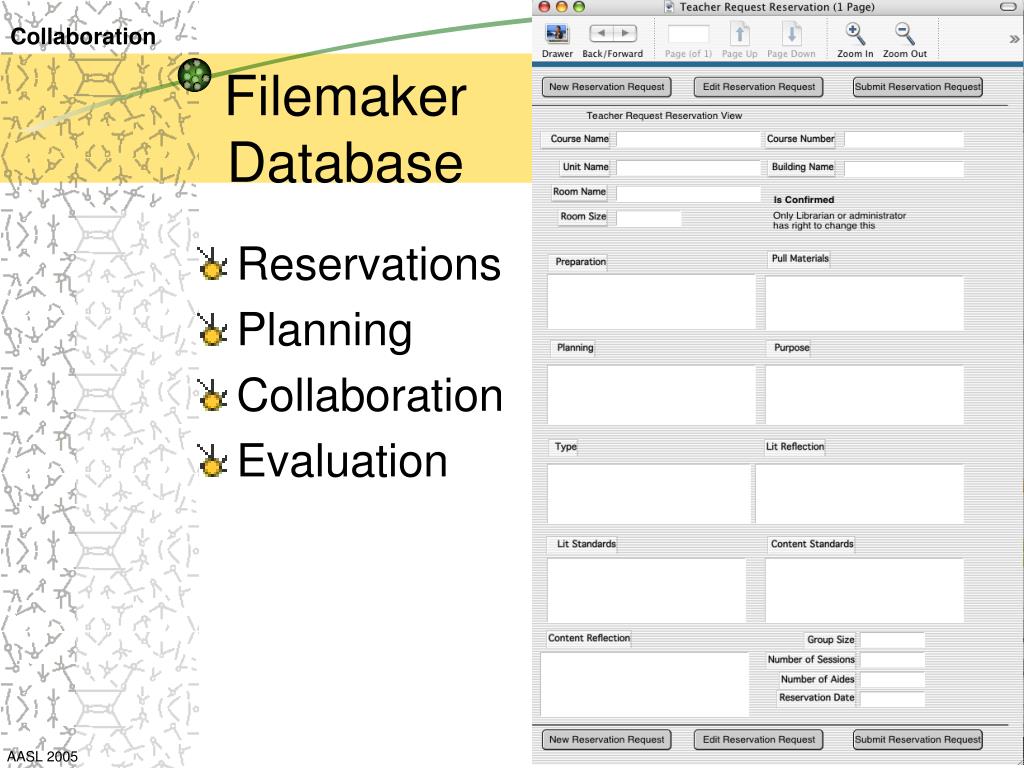Image resolution: width=1024 pixels, height=768 pixels.
Task: Click the Room Name input field
Action: (x=688, y=193)
